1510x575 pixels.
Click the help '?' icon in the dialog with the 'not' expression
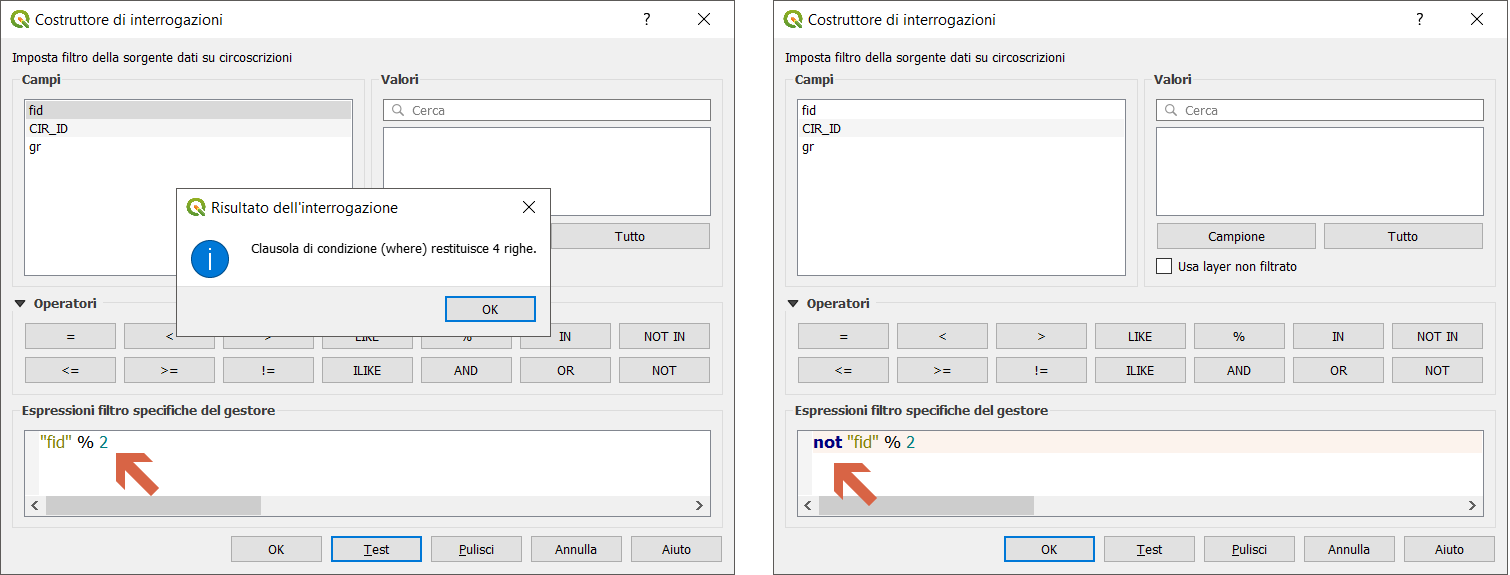pyautogui.click(x=1419, y=20)
